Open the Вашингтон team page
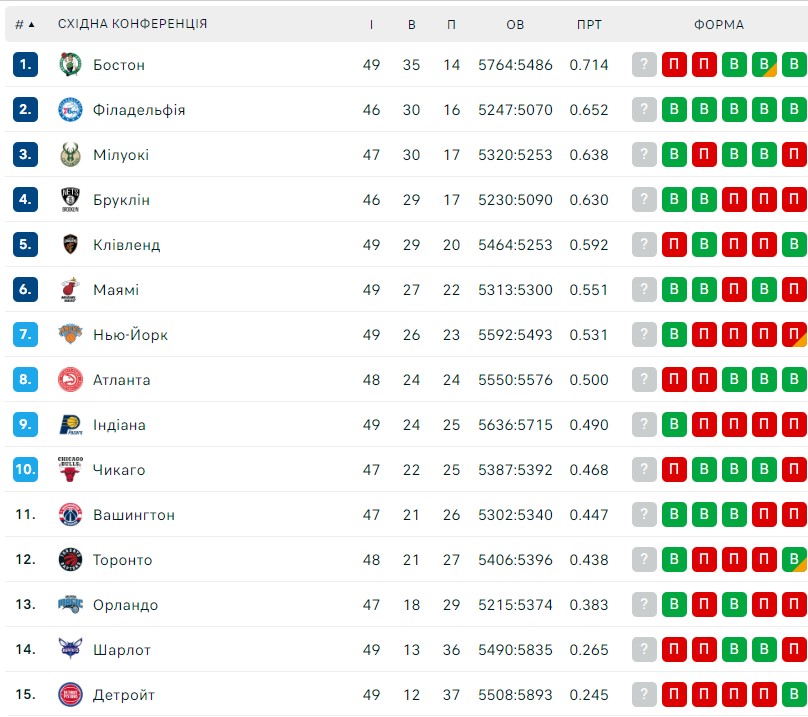 [134, 514]
